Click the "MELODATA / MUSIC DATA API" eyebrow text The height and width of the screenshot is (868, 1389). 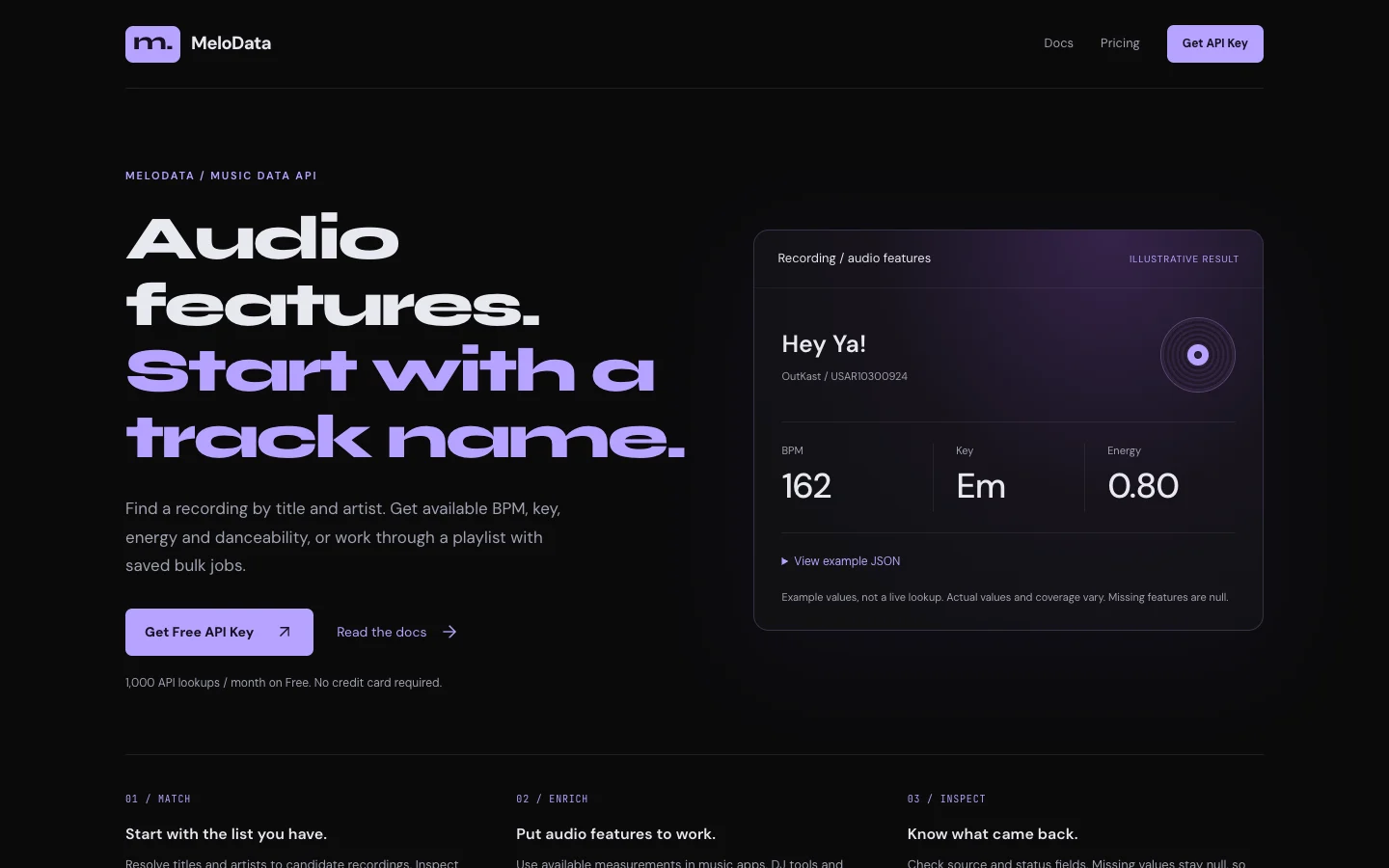point(221,176)
